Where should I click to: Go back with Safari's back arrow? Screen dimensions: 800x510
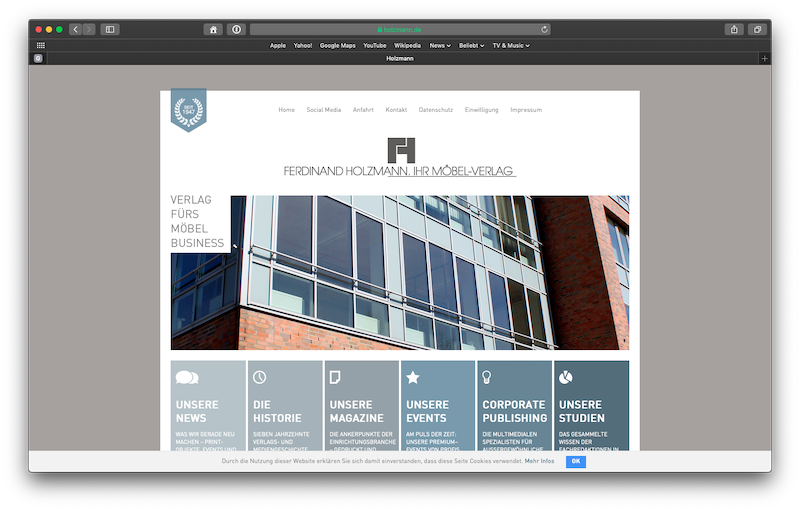(76, 30)
